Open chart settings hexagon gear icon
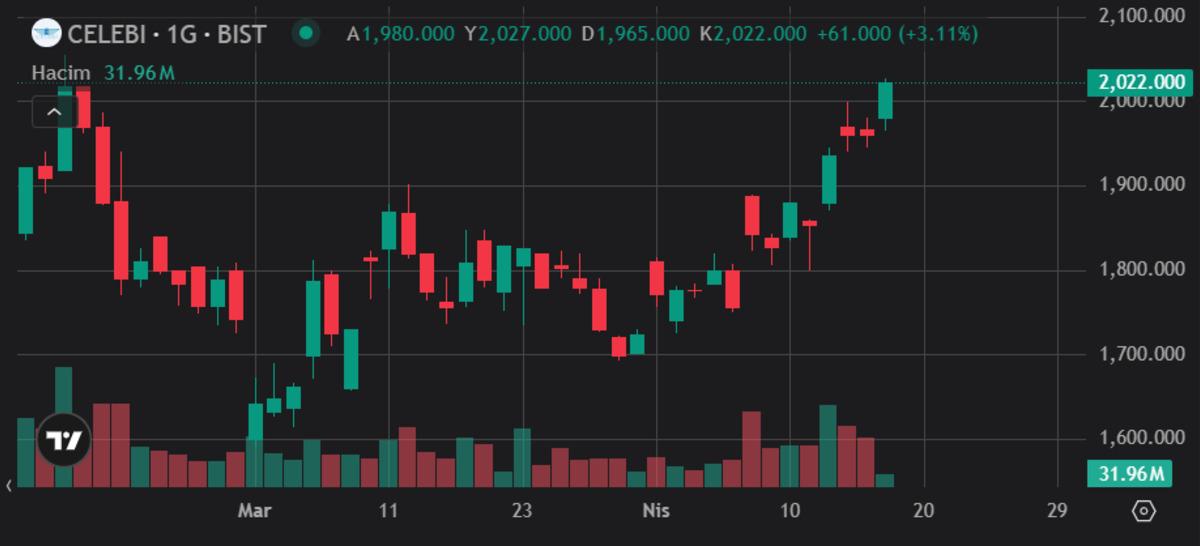This screenshot has width=1200, height=546. click(1144, 511)
